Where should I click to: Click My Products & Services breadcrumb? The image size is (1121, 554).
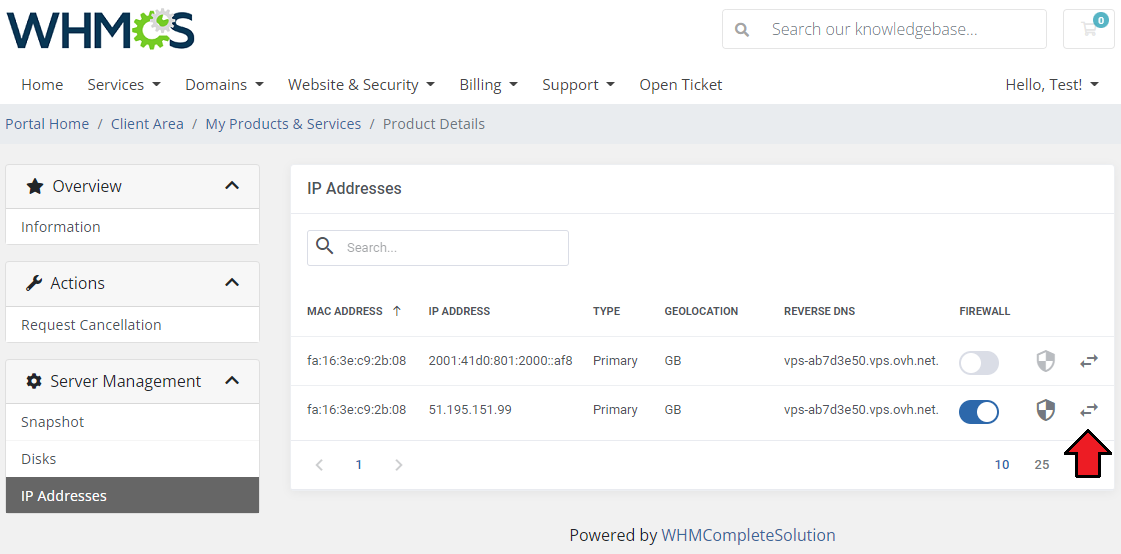coord(283,124)
